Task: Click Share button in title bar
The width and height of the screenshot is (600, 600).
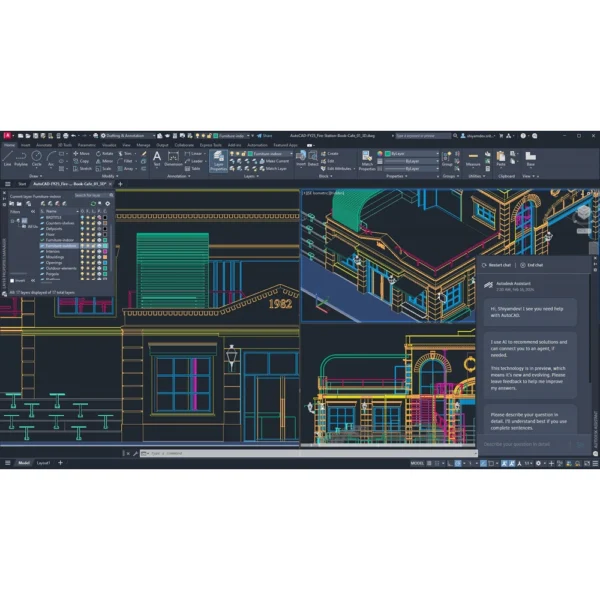Action: click(264, 136)
